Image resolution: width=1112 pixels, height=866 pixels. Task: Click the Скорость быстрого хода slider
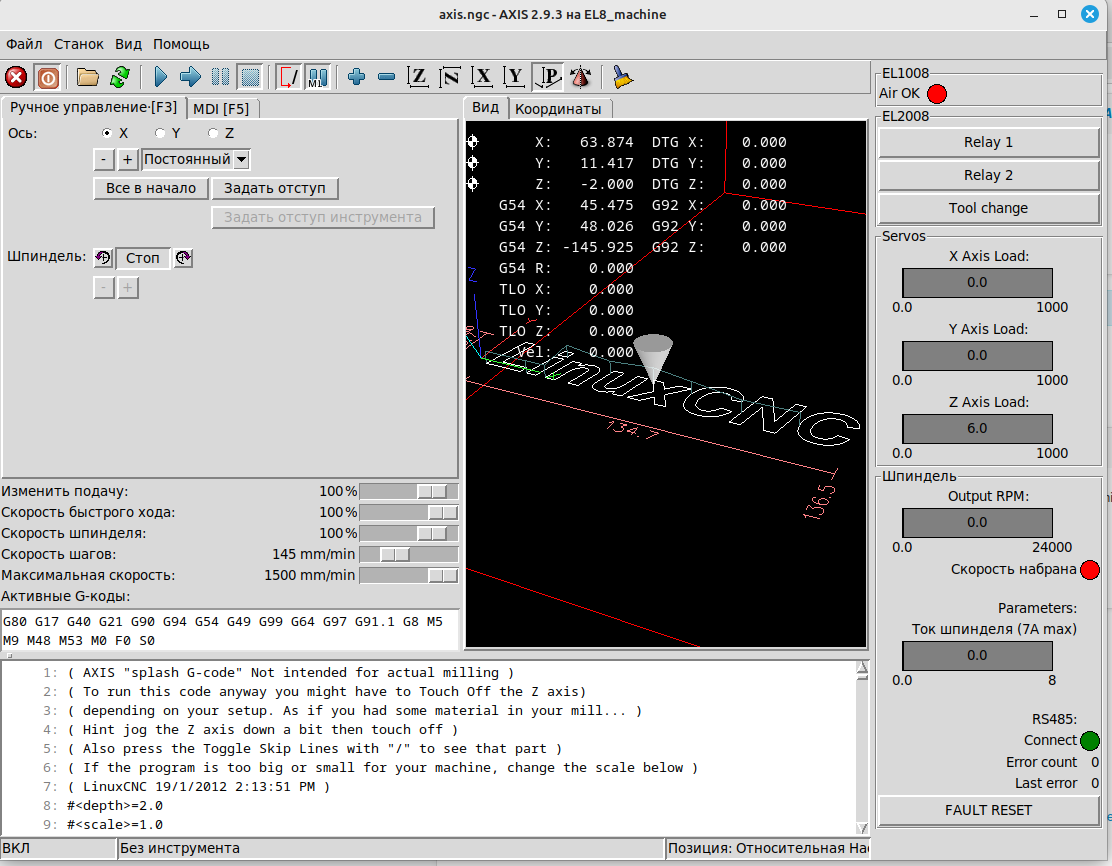click(409, 512)
